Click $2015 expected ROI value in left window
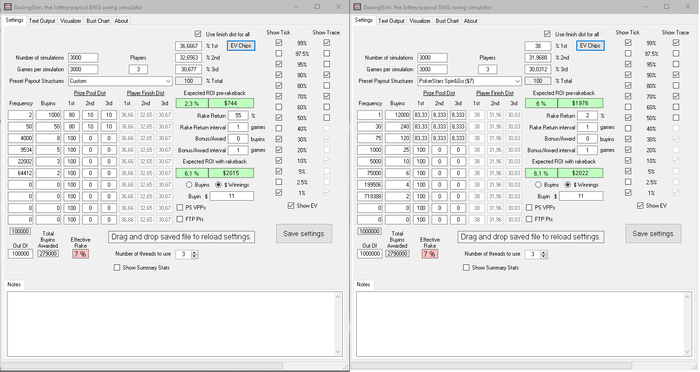700x372 pixels. pyautogui.click(x=231, y=173)
